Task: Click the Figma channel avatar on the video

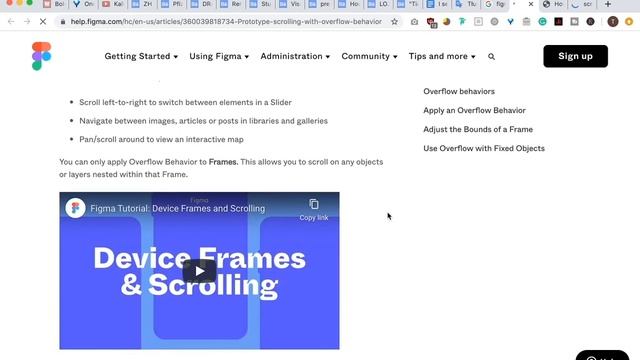Action: click(76, 208)
